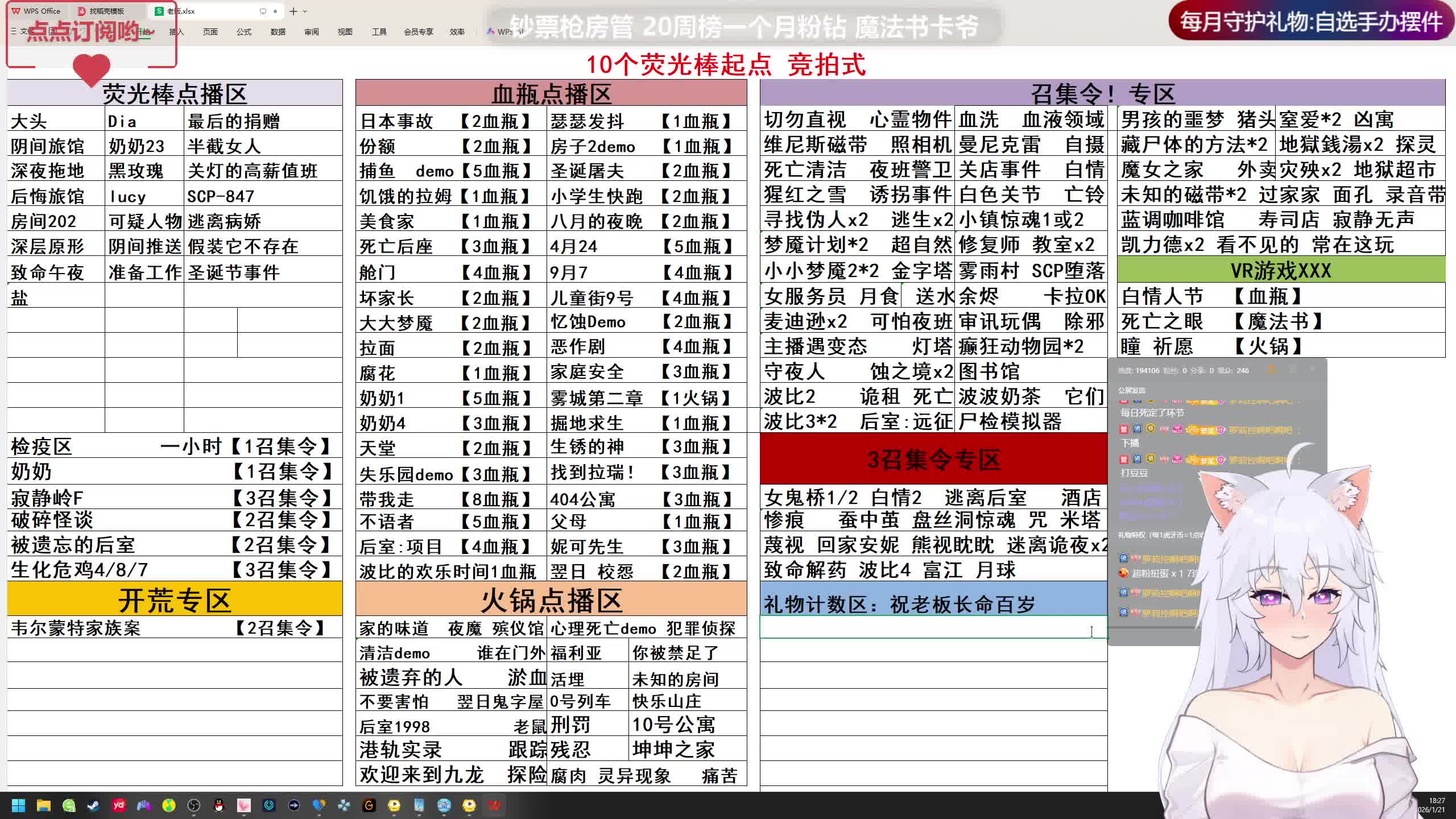The height and width of the screenshot is (819, 1456).
Task: Select the 会员专享 menu tab
Action: coord(418,32)
